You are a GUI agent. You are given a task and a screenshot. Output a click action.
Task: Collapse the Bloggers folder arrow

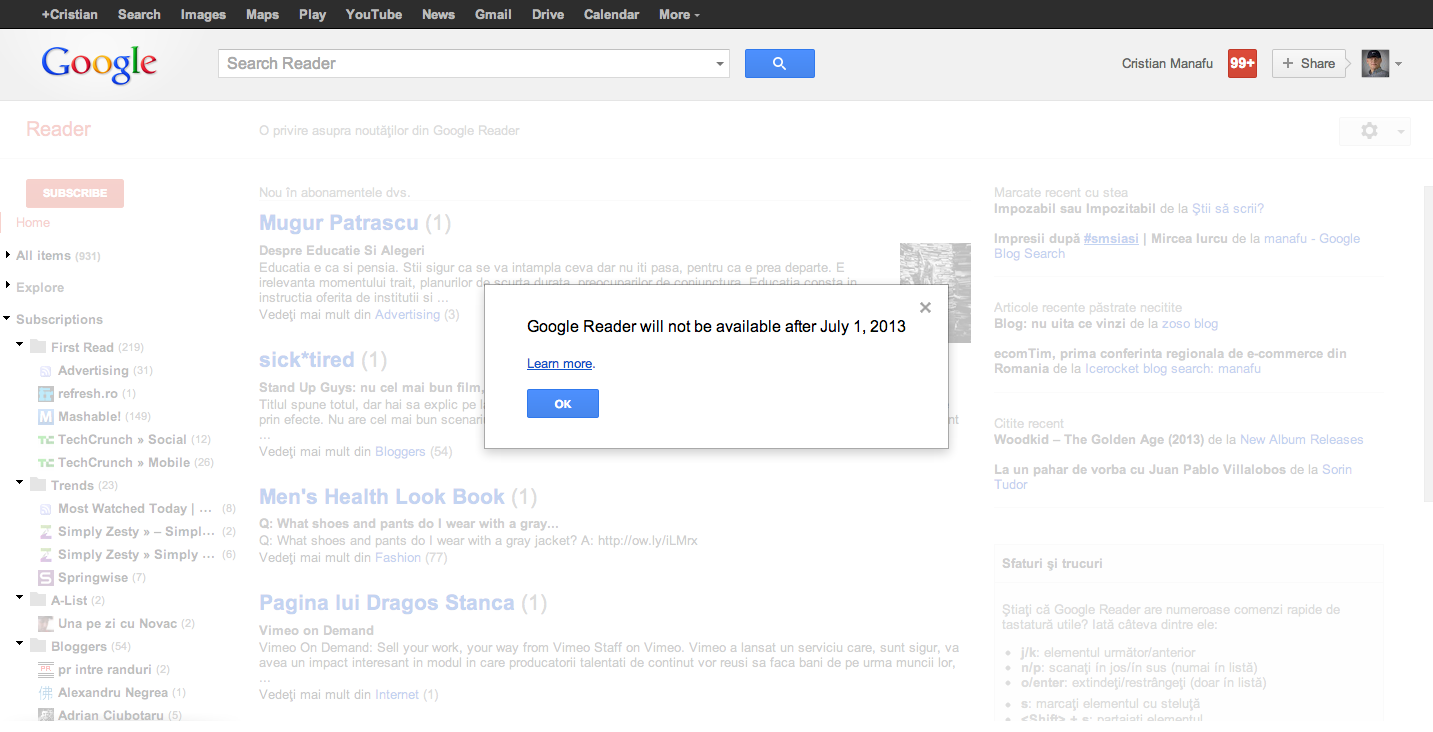tap(20, 644)
